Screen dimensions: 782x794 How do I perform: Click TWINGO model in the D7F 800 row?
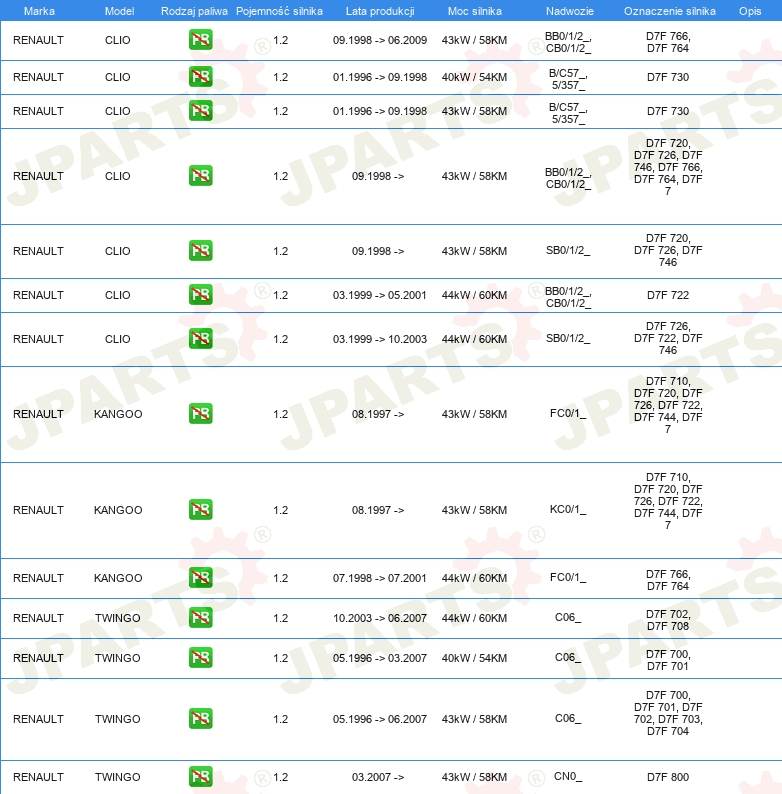118,777
